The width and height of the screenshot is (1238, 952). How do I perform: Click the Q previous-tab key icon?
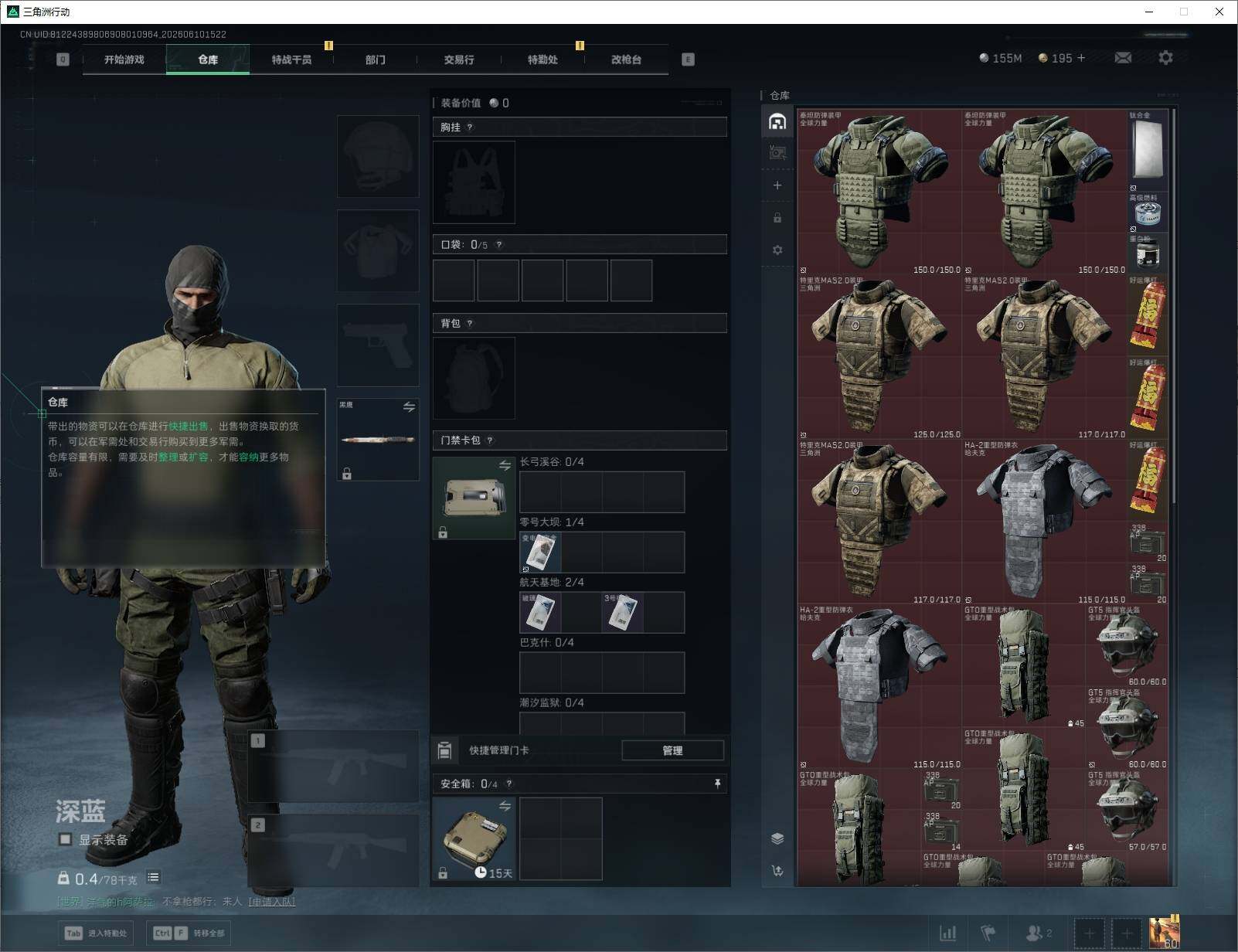tap(63, 59)
